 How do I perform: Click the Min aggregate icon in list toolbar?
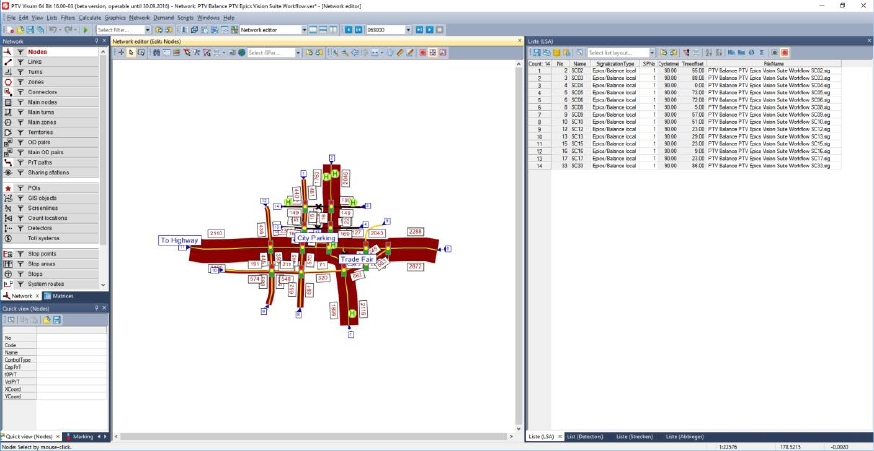click(733, 52)
